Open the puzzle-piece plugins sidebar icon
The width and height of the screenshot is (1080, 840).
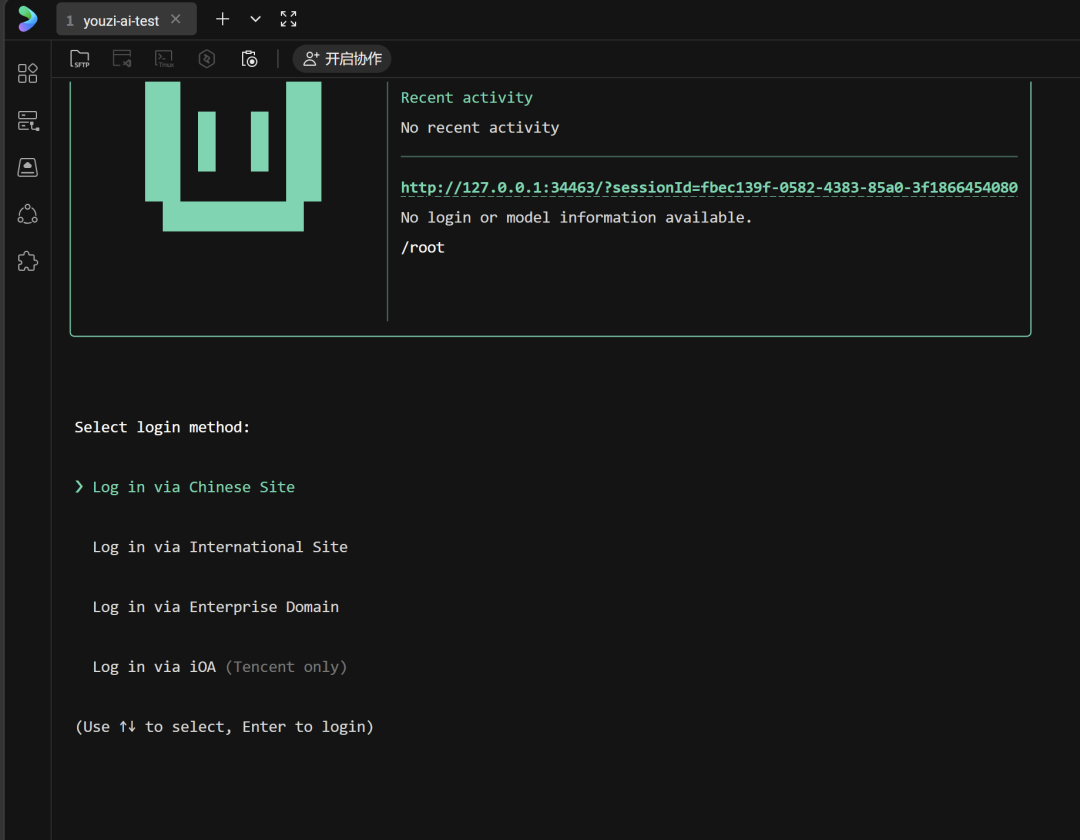pyautogui.click(x=28, y=261)
